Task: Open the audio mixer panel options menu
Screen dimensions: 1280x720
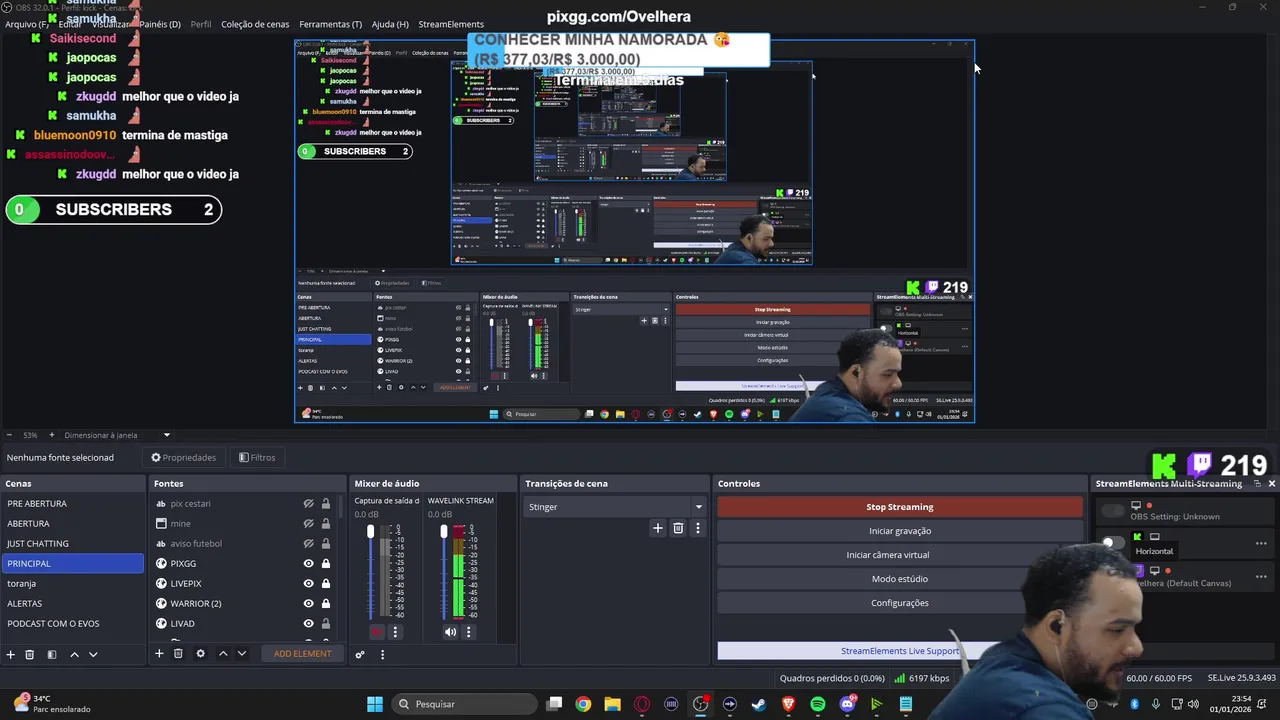Action: click(382, 654)
